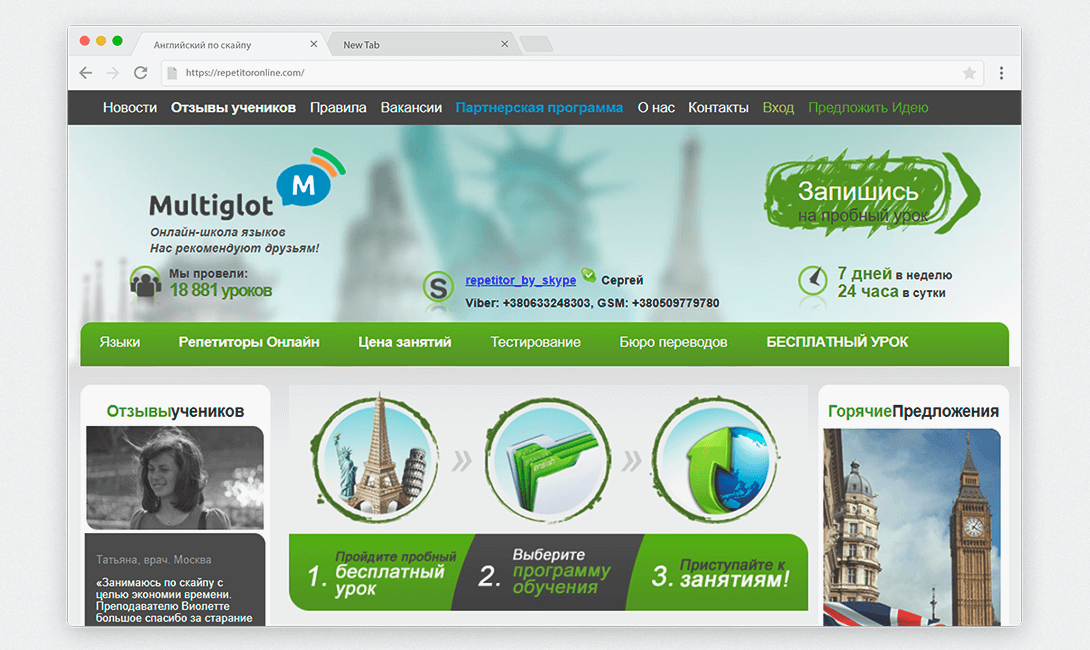The height and width of the screenshot is (650, 1090).
Task: Open Цена занятий in green navigation
Action: pyautogui.click(x=405, y=342)
